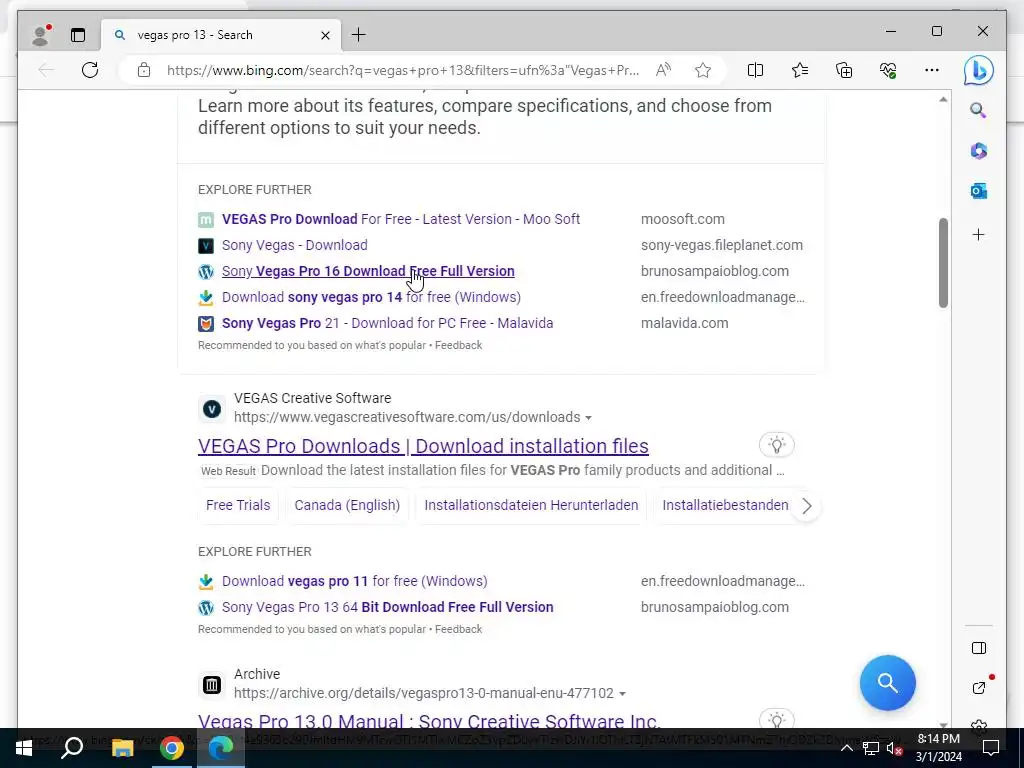Expand vegascreativesoftware.com URL dropdown arrow
This screenshot has width=1024, height=768.
[588, 417]
